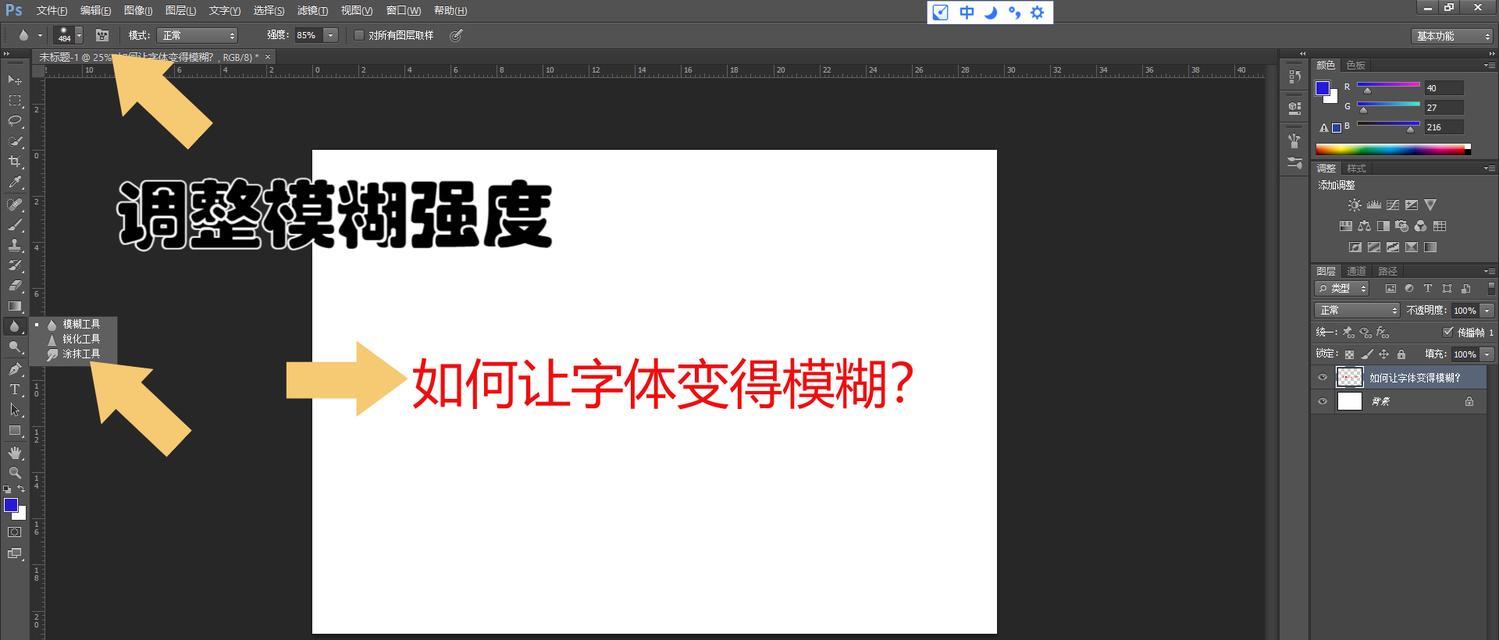
Task: Close the 未标题-1 document tab
Action: point(268,57)
